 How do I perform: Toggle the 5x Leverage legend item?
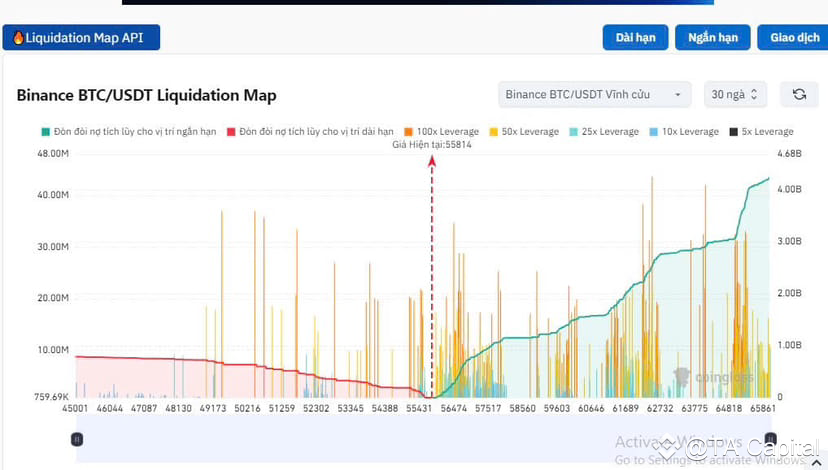tap(761, 131)
